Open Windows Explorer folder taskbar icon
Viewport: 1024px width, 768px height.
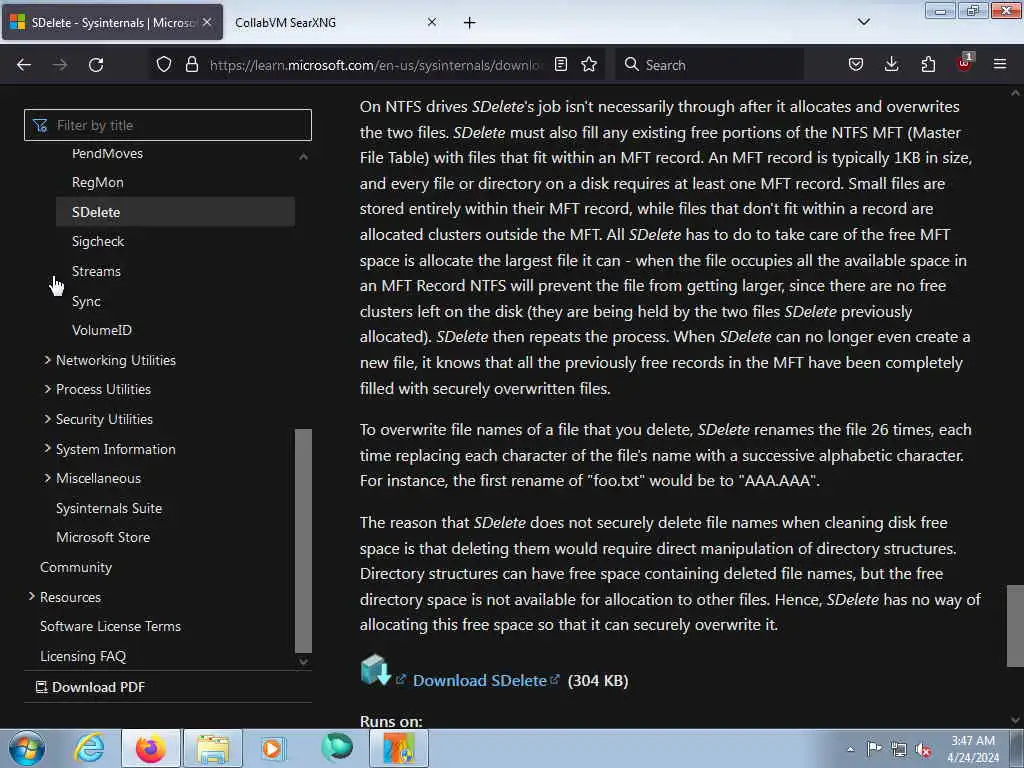coord(213,748)
